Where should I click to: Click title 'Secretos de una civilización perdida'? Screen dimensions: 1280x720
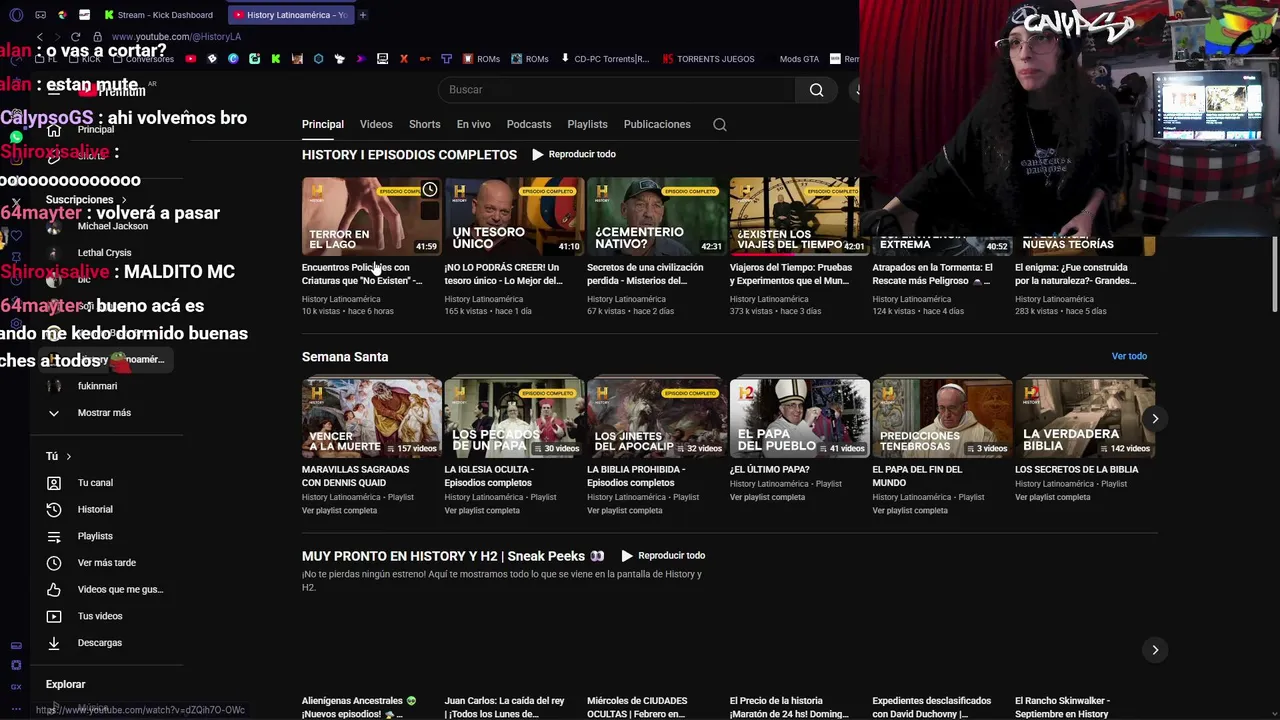point(645,274)
